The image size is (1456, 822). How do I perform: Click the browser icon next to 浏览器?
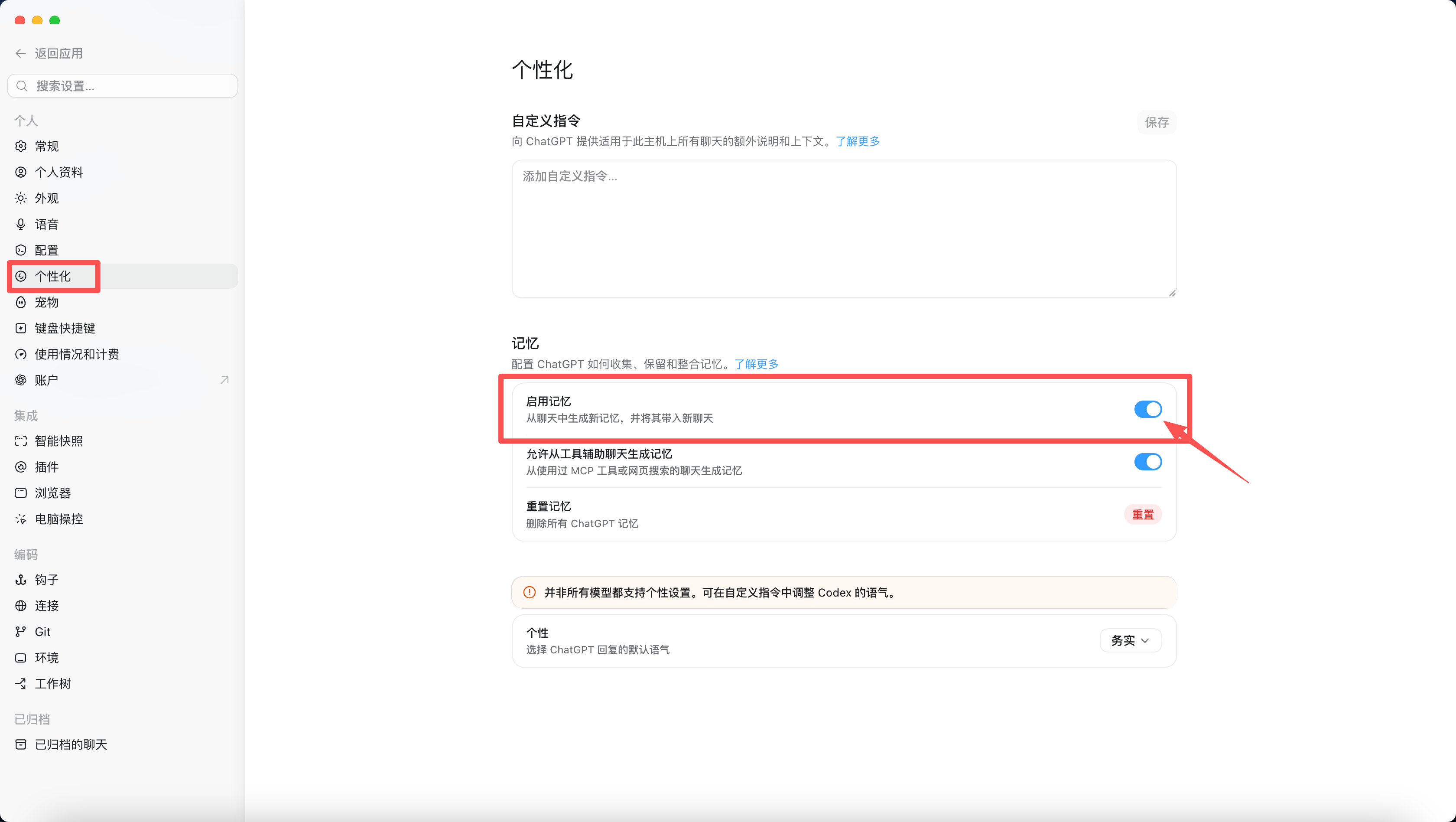coord(21,493)
